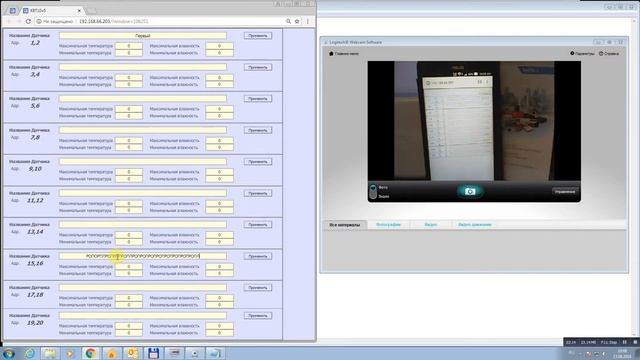The width and height of the screenshot is (640, 360).
Task: Click min temperature field for address 19,20
Action: 129,333
